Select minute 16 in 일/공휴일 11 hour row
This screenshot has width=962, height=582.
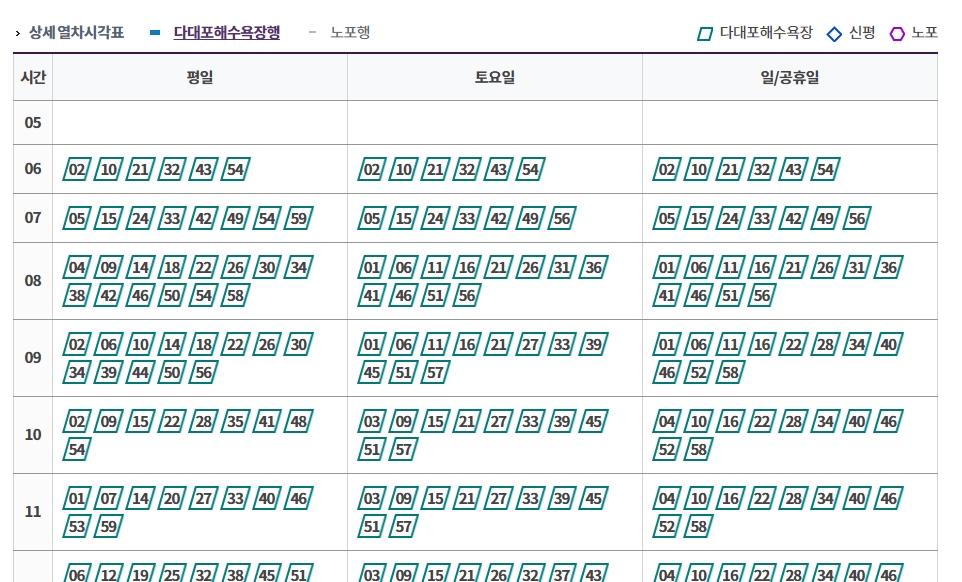tap(730, 498)
